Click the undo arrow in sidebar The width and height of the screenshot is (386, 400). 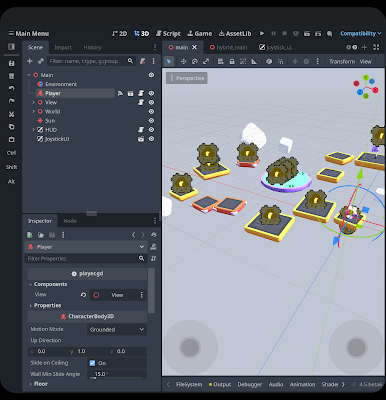(x=11, y=88)
